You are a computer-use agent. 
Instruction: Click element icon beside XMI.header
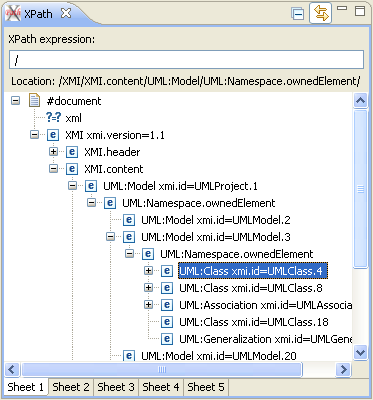(72, 152)
